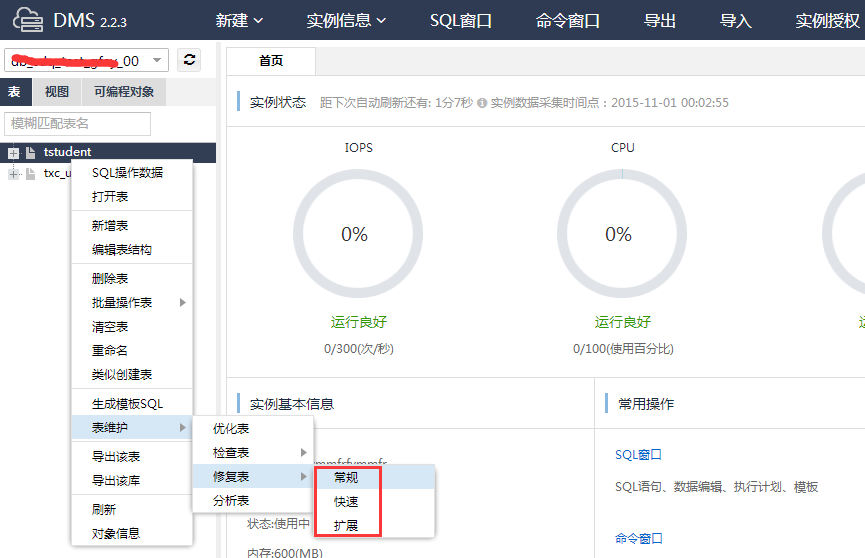The height and width of the screenshot is (558, 865).
Task: Select 常规 repair option
Action: coord(346,478)
